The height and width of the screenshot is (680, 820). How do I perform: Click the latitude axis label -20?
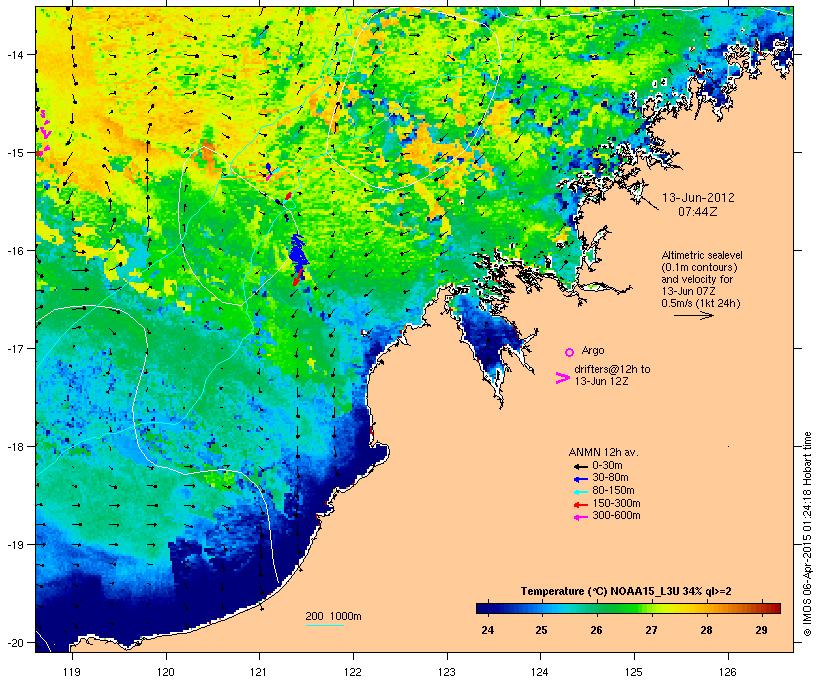click(15, 642)
